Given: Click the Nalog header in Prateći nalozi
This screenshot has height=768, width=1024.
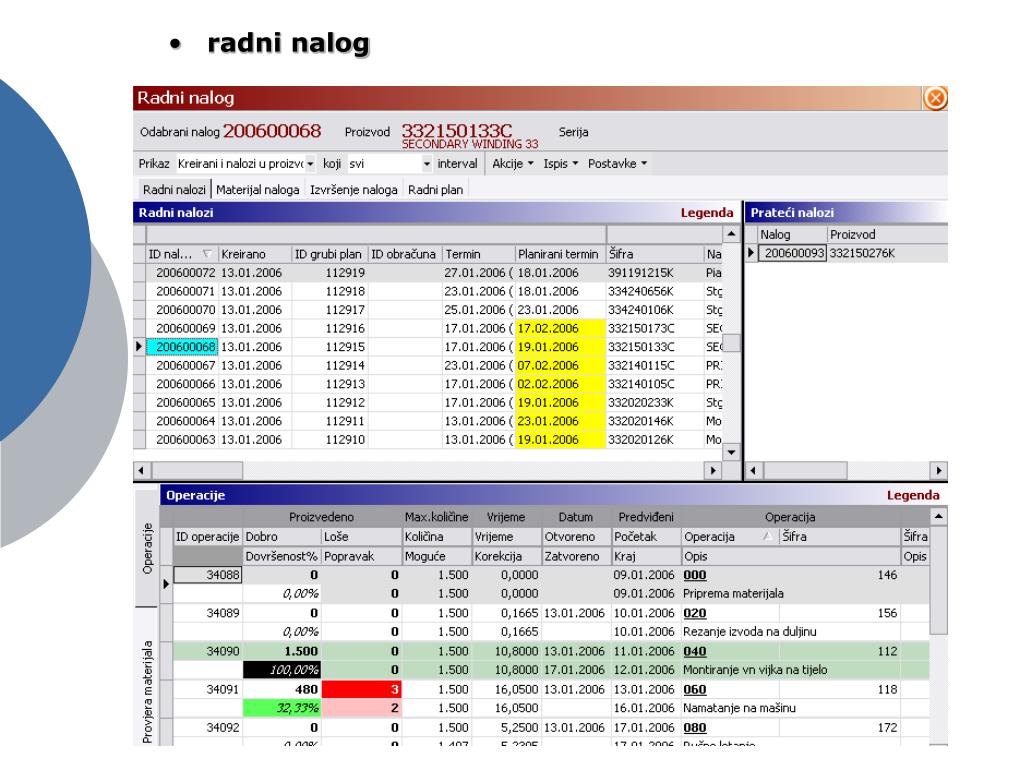Looking at the screenshot, I should (793, 234).
